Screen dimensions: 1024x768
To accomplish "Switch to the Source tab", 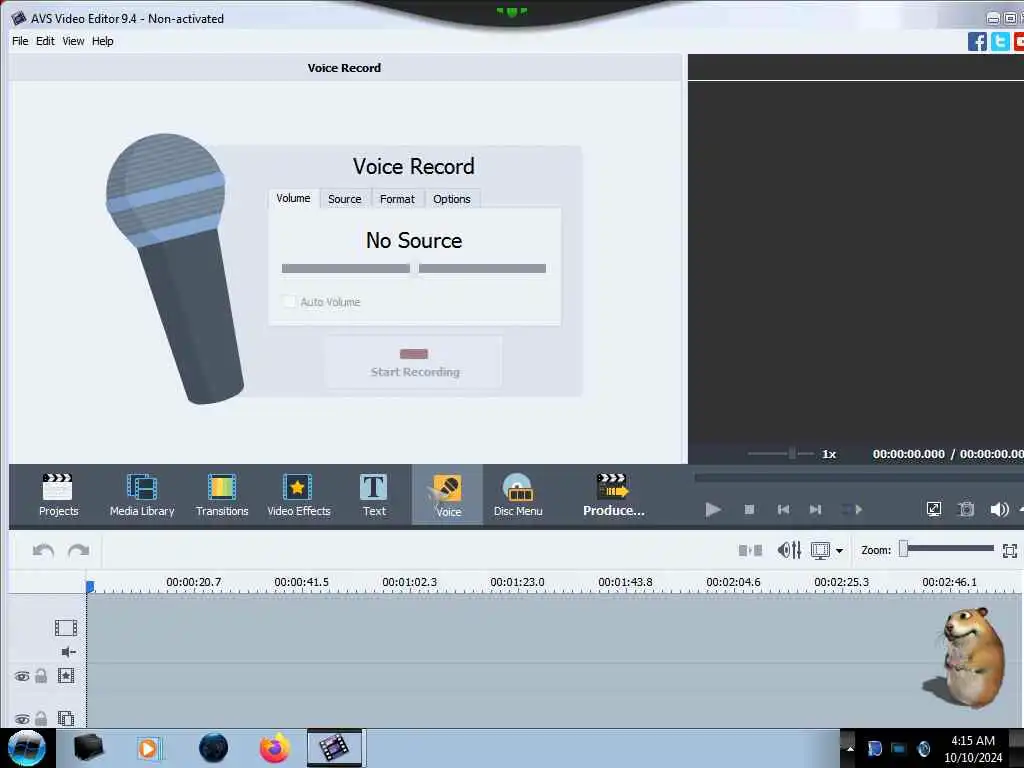I will (344, 199).
